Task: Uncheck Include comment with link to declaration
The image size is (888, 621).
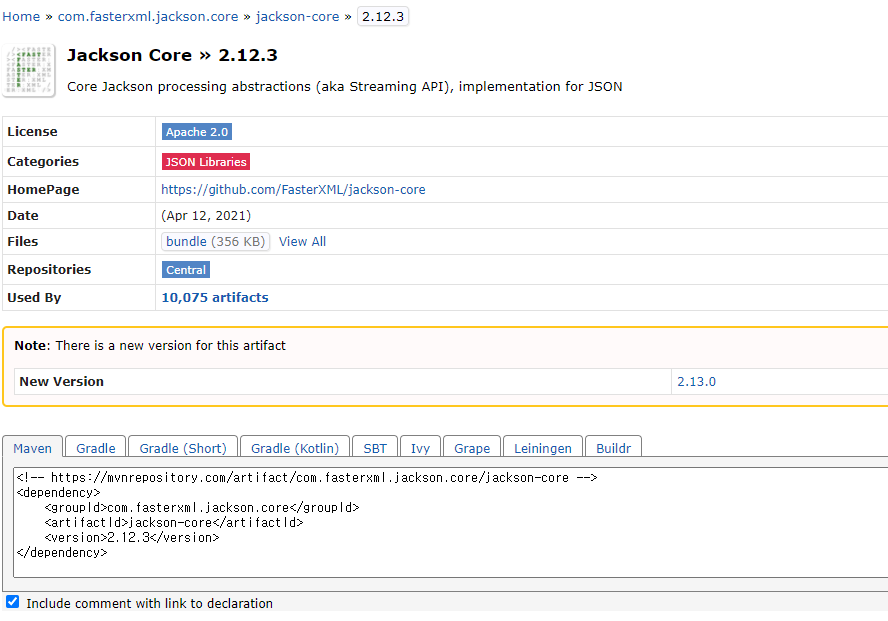Action: click(x=12, y=602)
